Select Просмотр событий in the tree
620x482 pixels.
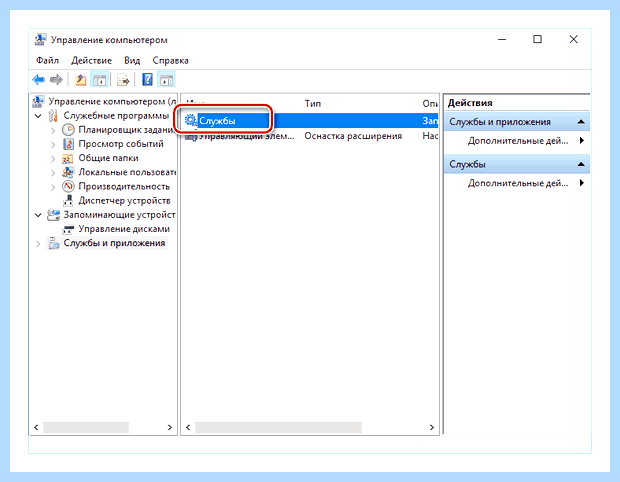click(x=121, y=144)
